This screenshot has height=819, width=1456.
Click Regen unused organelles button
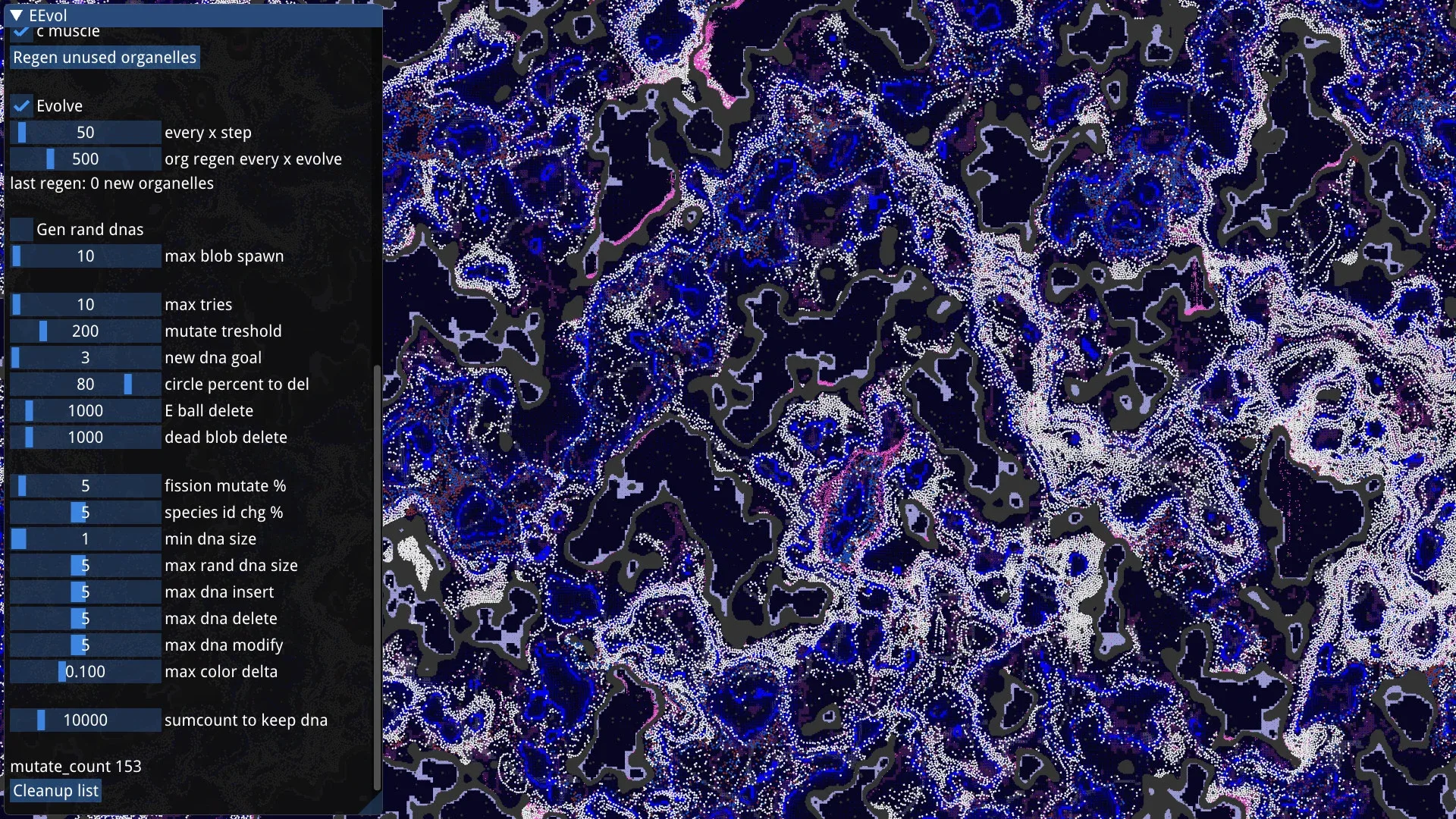[105, 58]
